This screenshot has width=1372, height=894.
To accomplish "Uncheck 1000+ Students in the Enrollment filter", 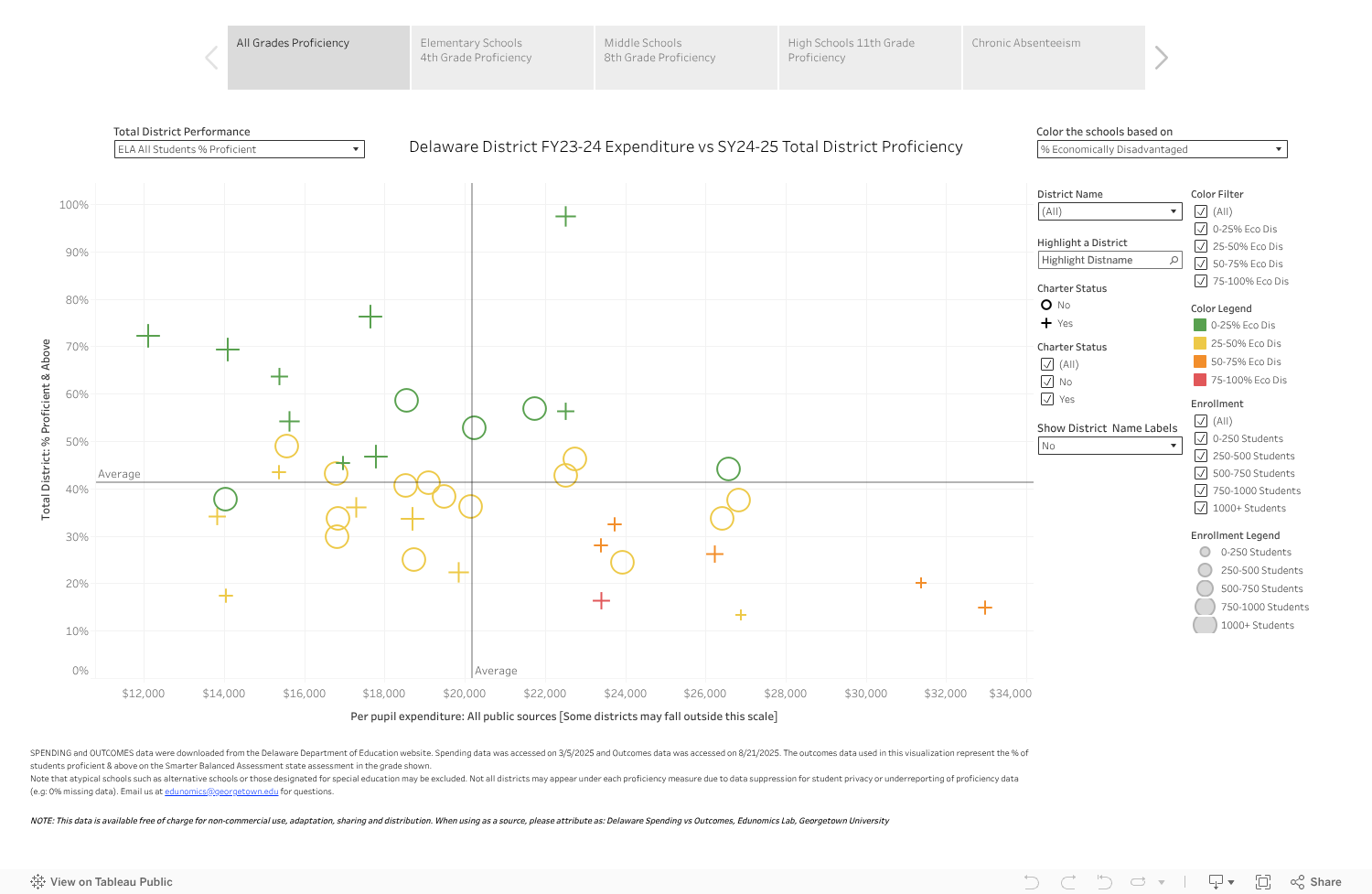I will coord(1200,508).
